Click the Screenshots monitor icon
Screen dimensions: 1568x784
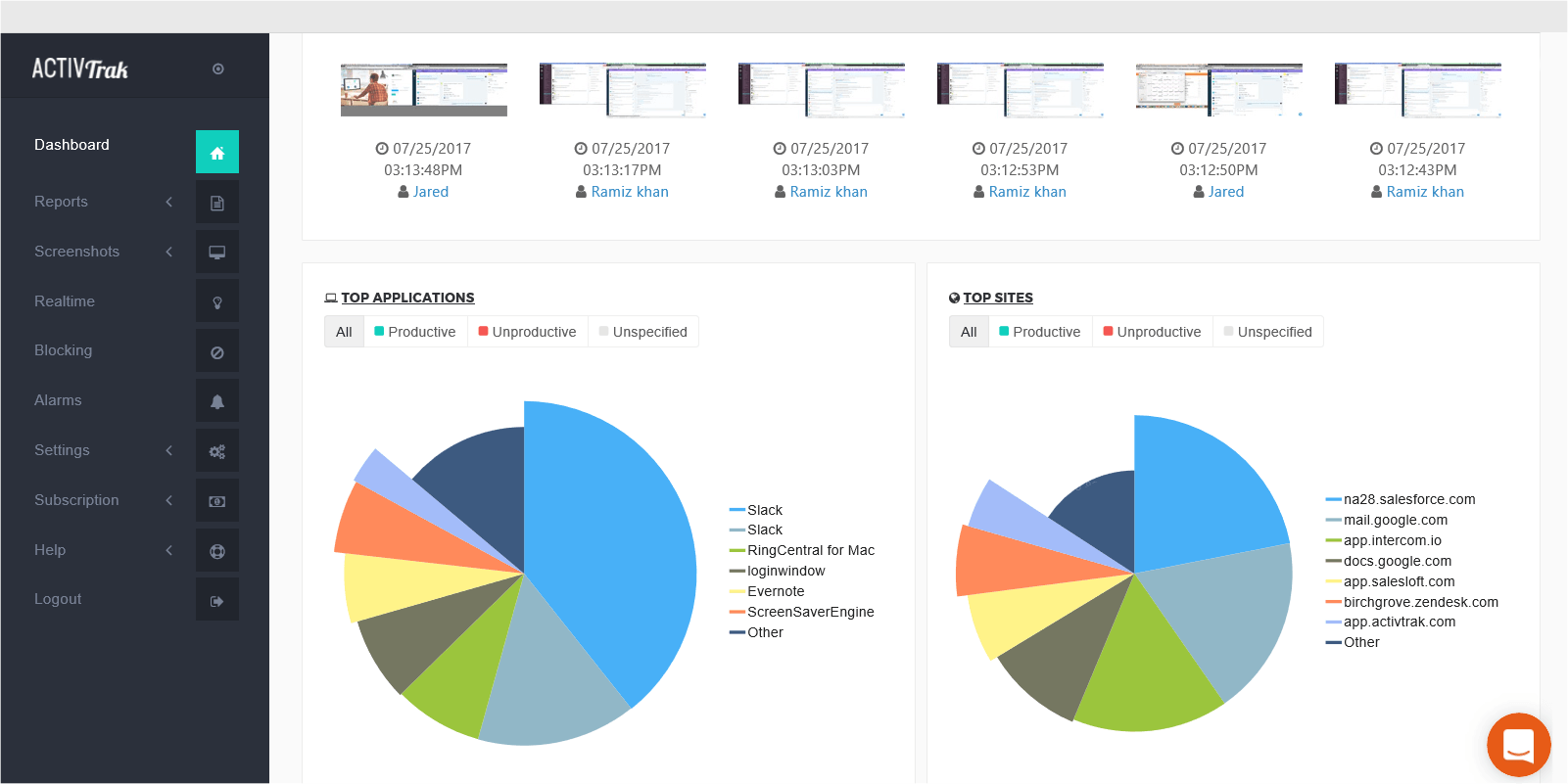click(217, 252)
